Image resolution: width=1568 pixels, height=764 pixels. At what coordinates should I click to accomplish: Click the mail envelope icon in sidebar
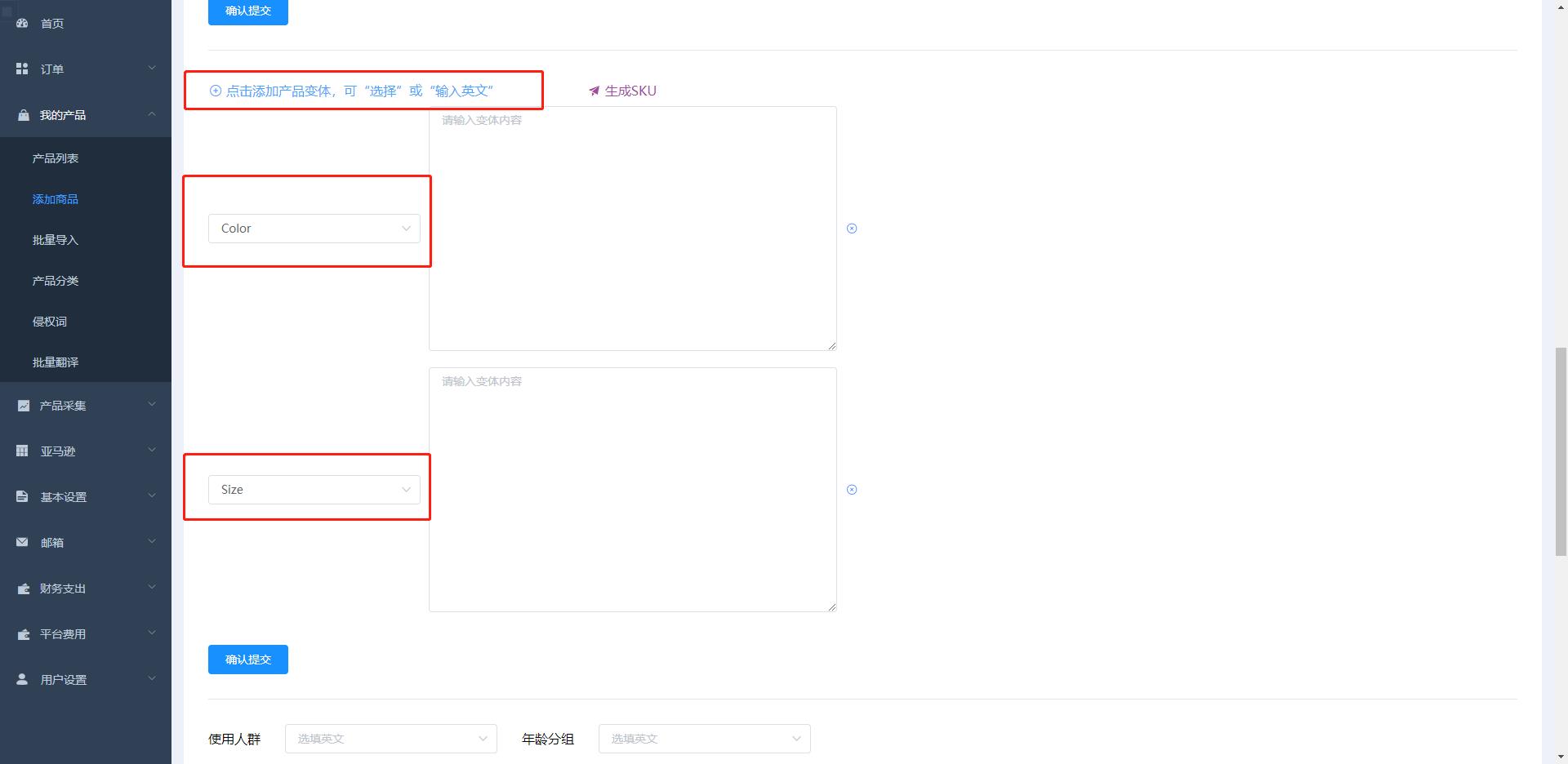click(22, 543)
